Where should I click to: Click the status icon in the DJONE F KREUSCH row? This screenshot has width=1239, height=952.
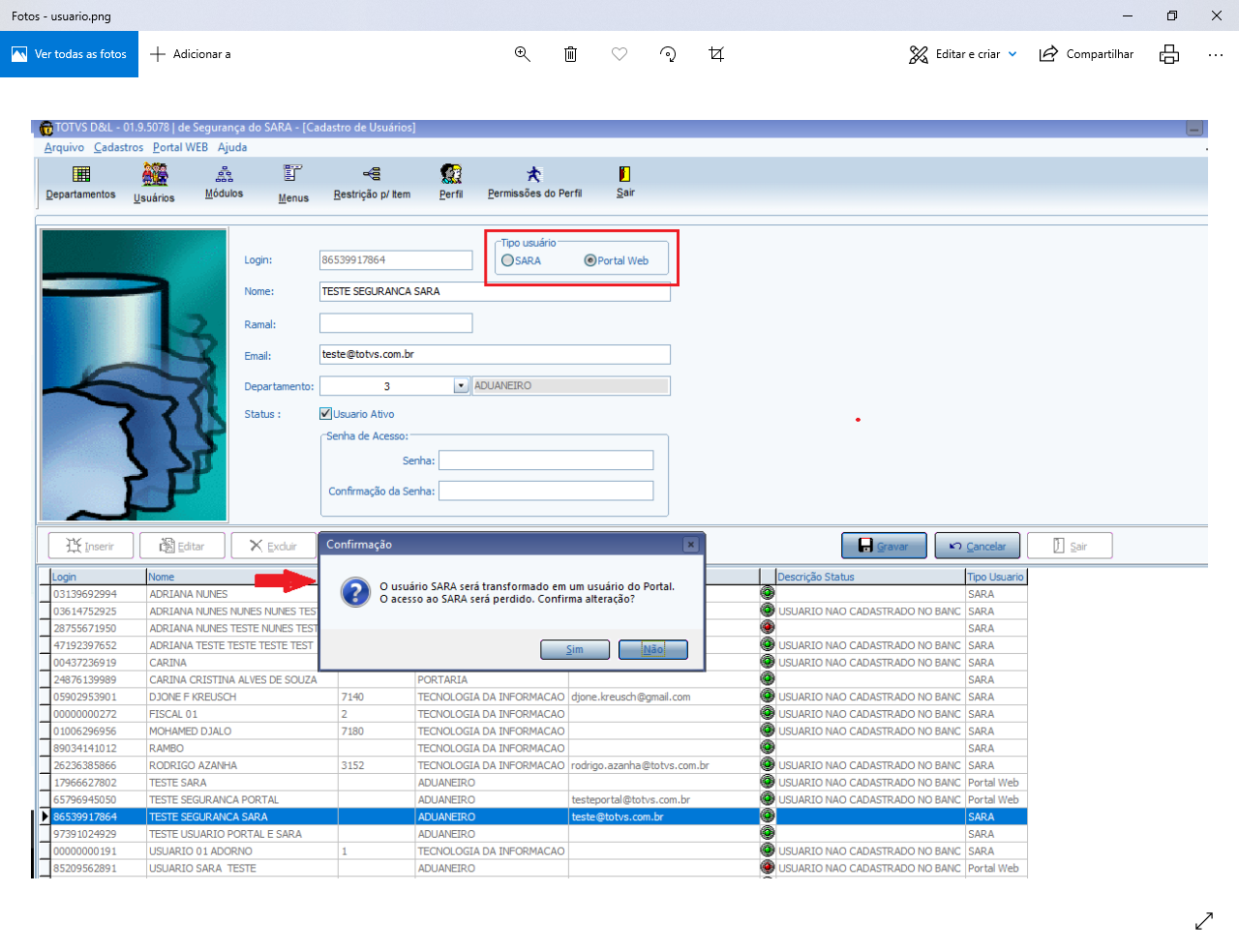tap(768, 696)
